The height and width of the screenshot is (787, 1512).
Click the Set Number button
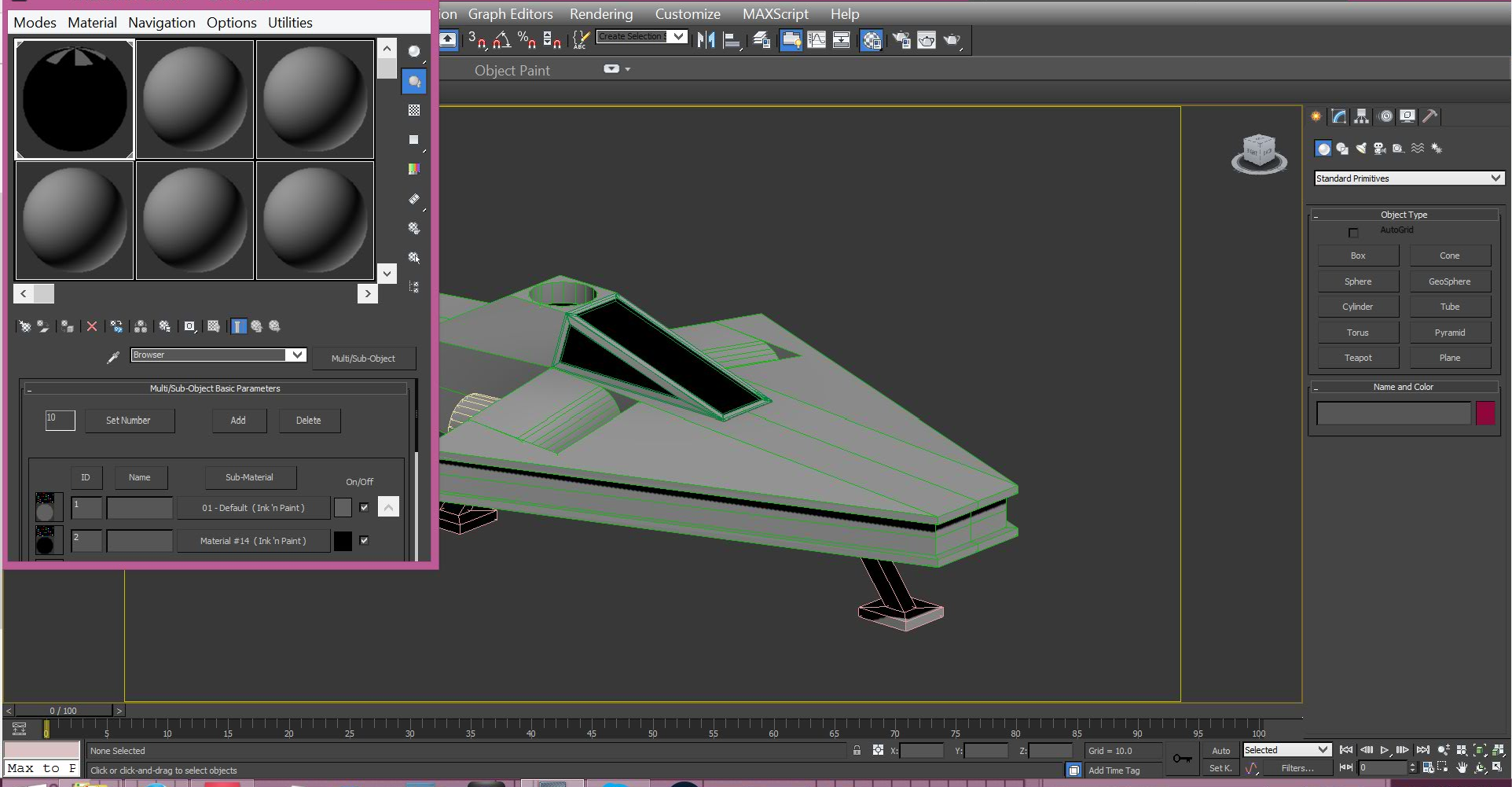tap(128, 421)
